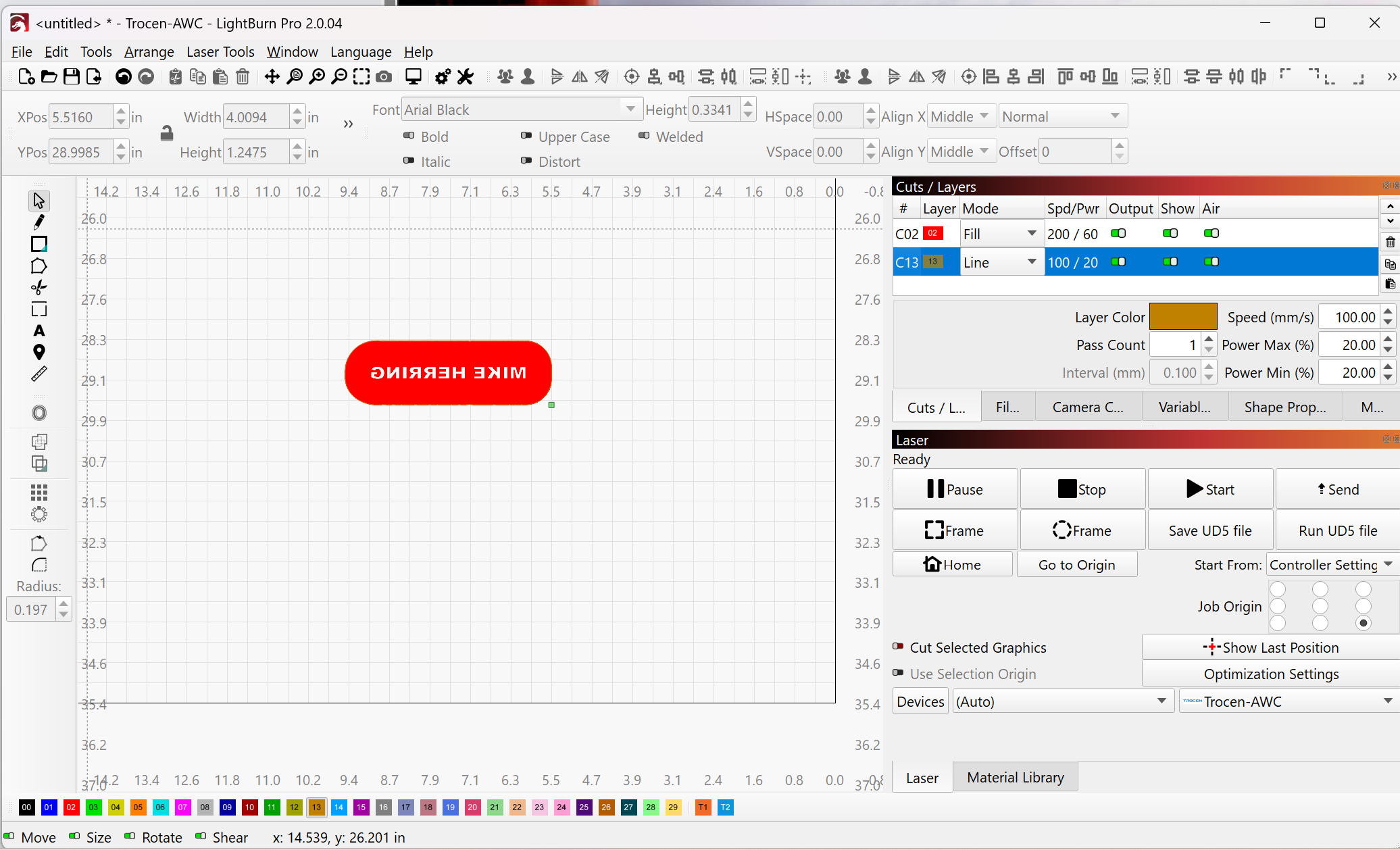Click the Grid Array tool icon
1400x850 pixels.
(x=39, y=492)
